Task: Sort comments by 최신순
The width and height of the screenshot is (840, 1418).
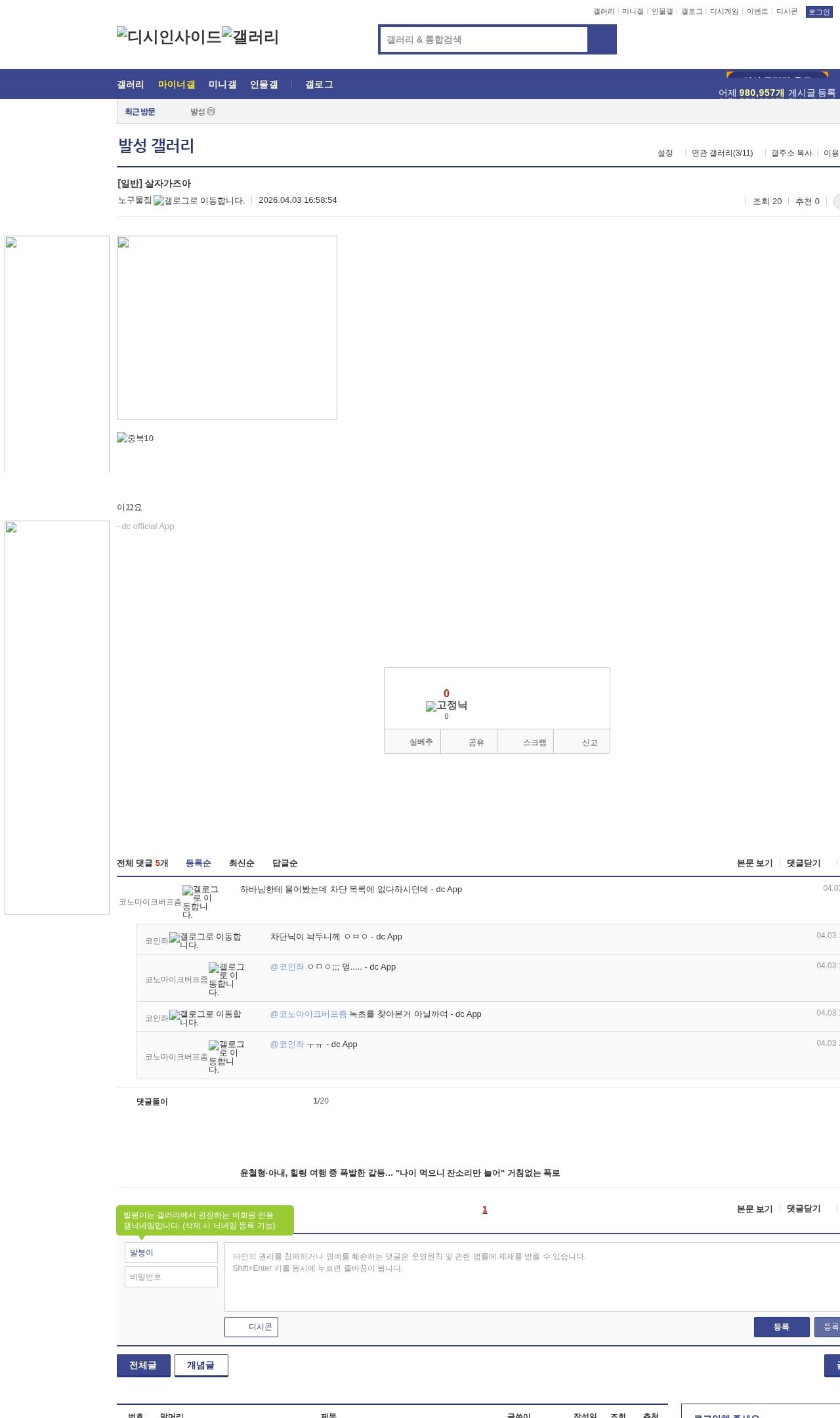Action: tap(241, 863)
